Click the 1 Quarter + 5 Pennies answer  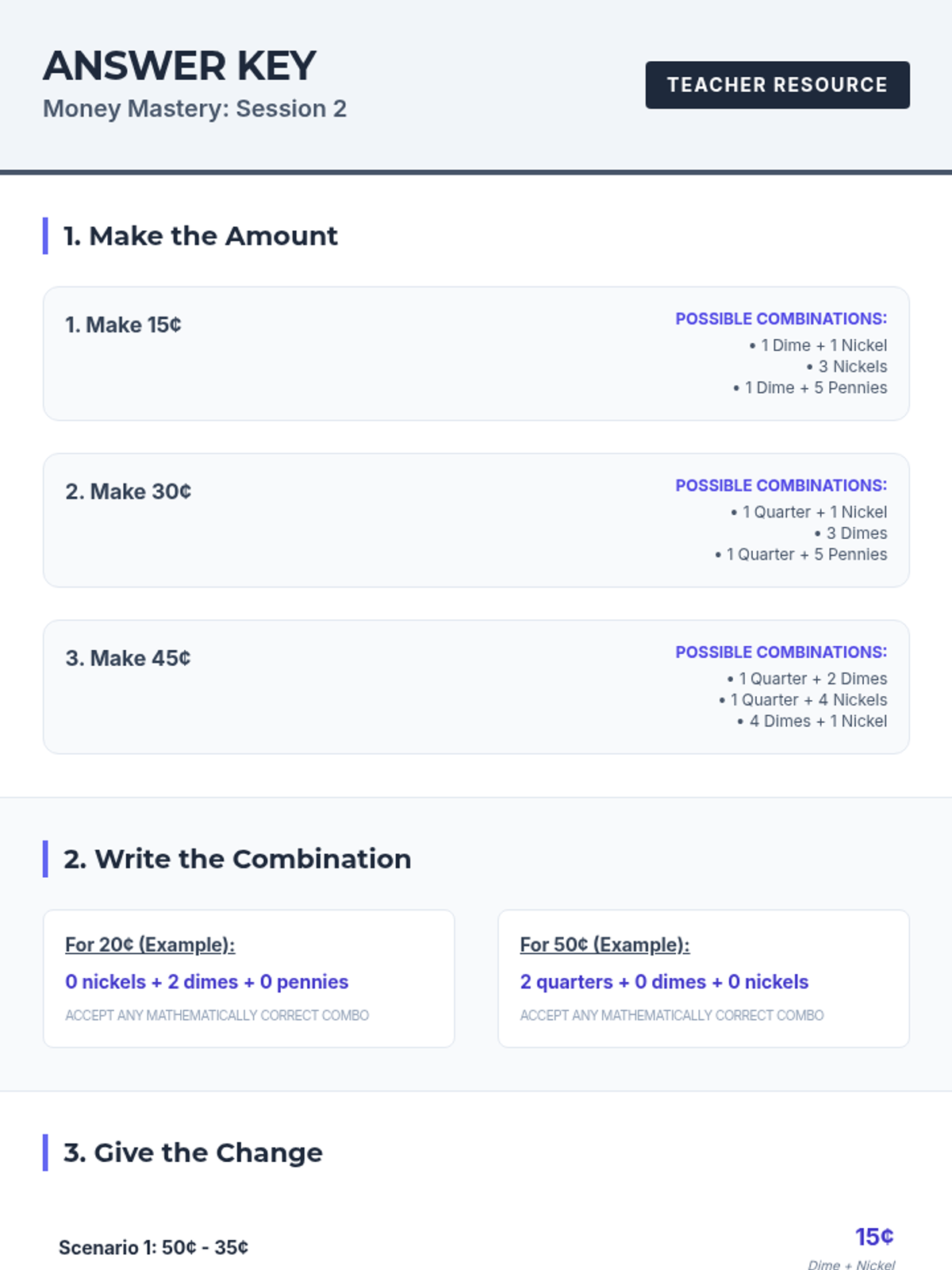click(801, 555)
